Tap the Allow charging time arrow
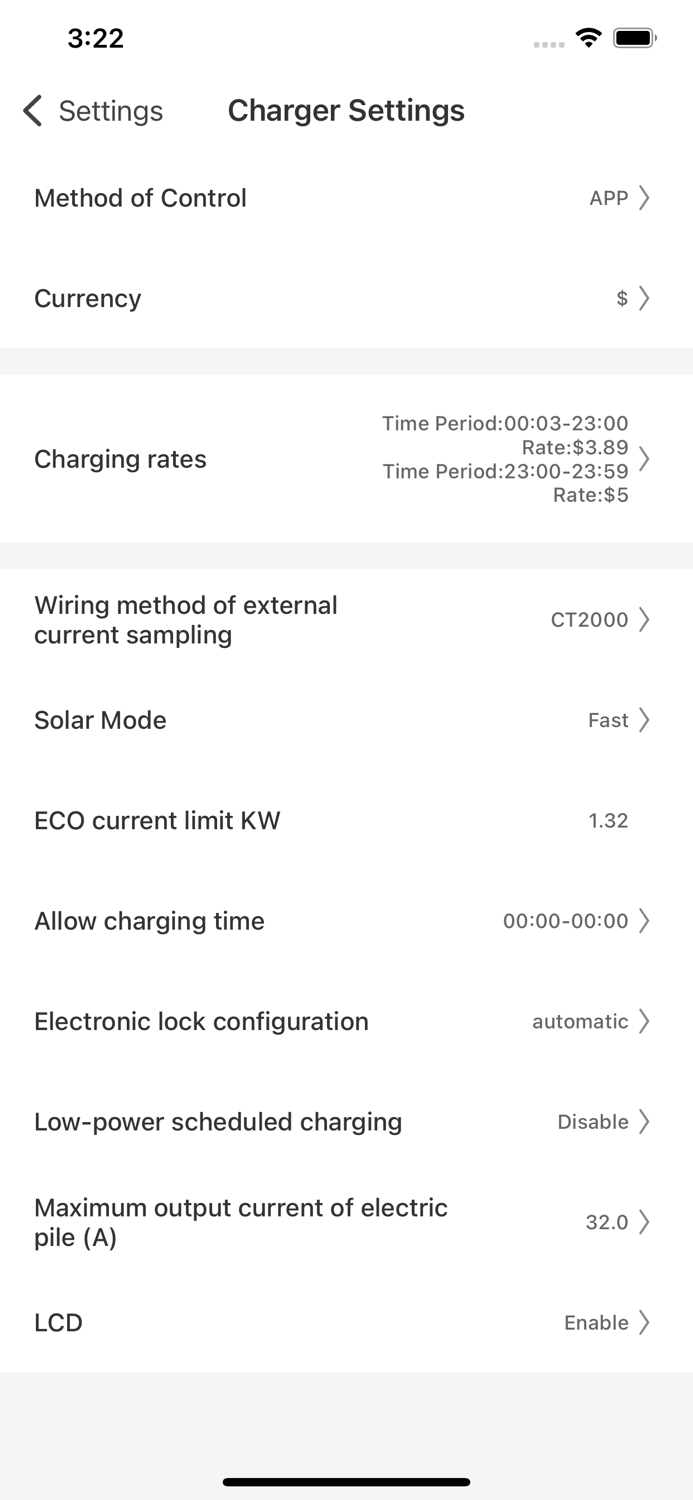 pos(644,920)
